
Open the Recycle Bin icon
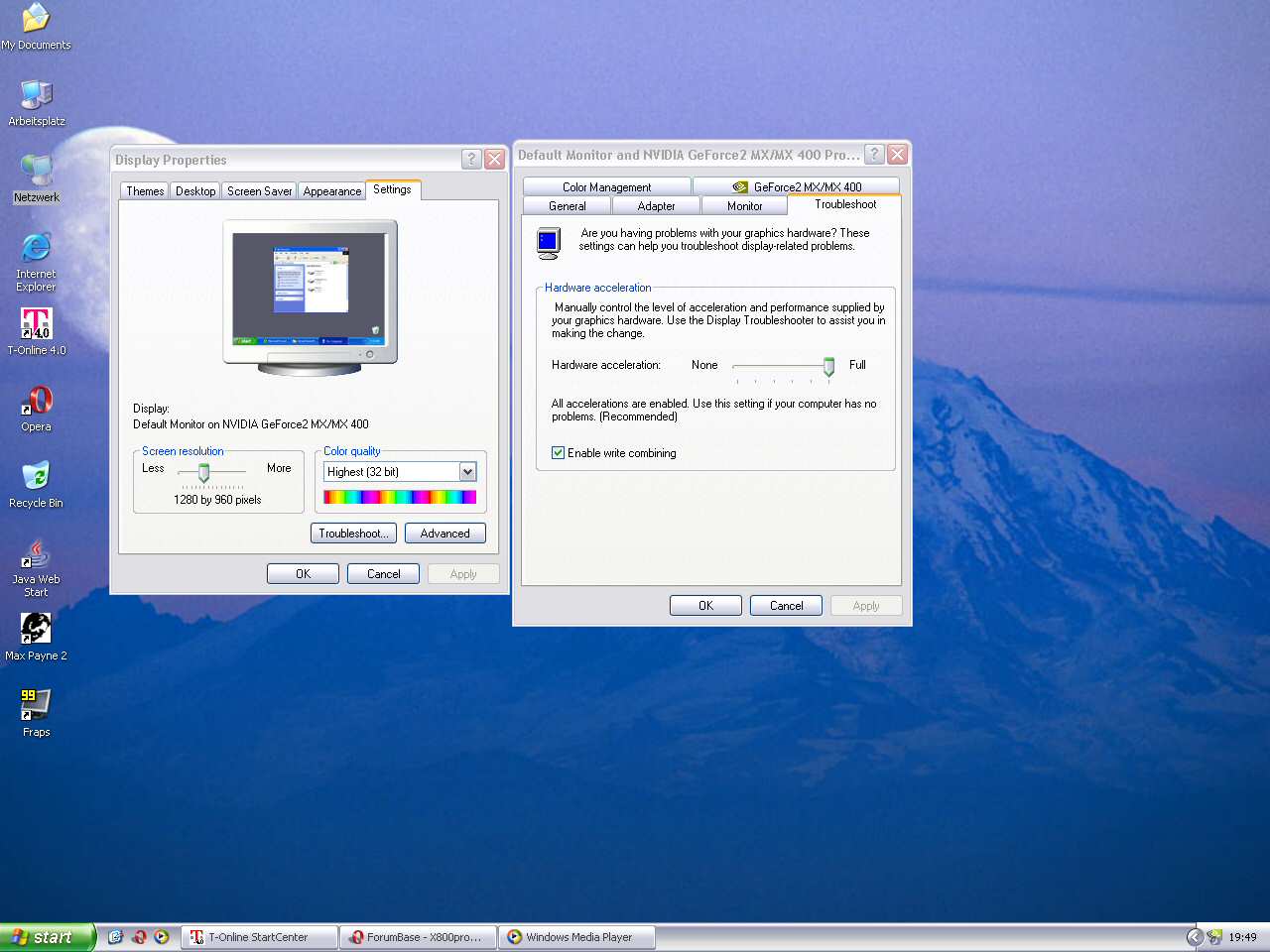click(x=36, y=485)
